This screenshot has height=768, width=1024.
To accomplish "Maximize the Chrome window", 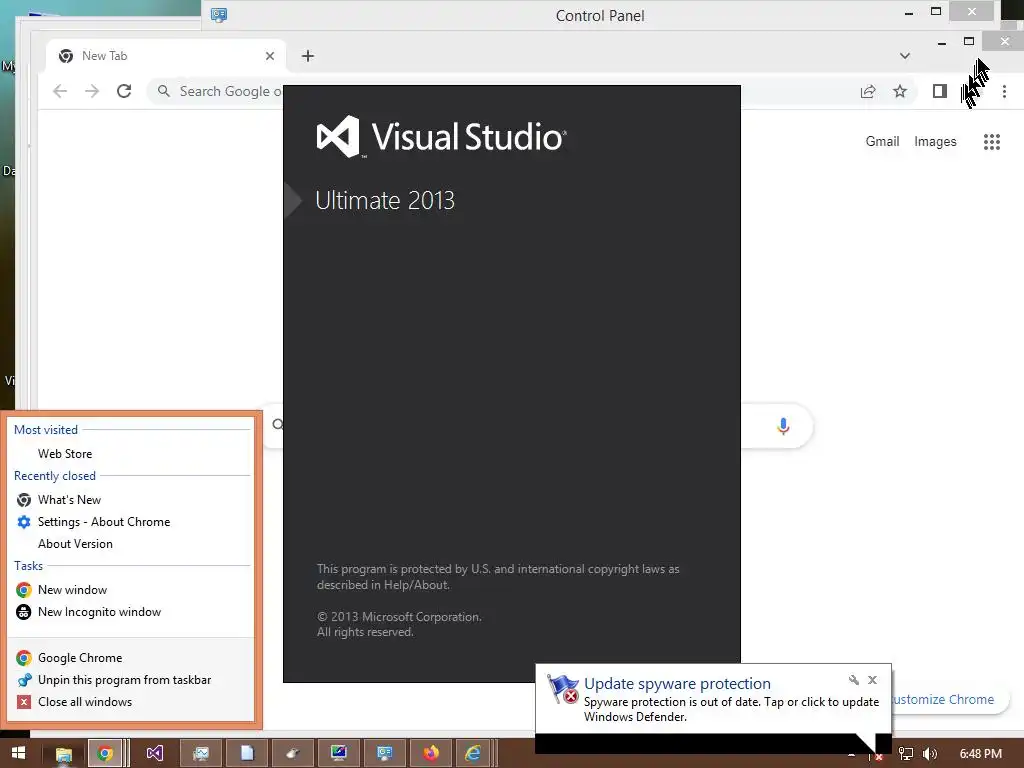I will click(969, 41).
